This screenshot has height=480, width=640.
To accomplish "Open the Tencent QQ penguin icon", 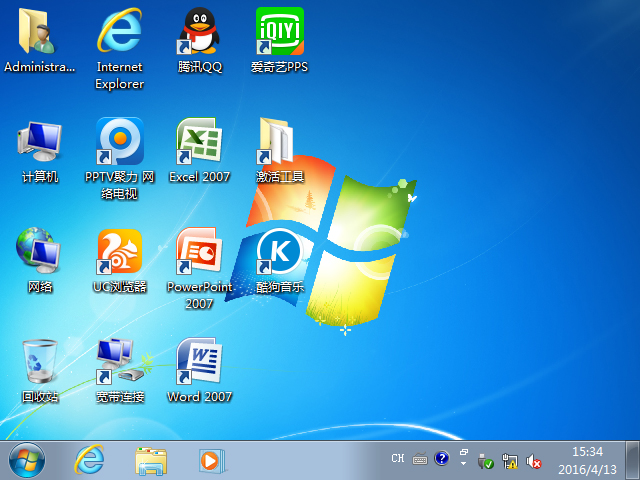I will [x=199, y=40].
